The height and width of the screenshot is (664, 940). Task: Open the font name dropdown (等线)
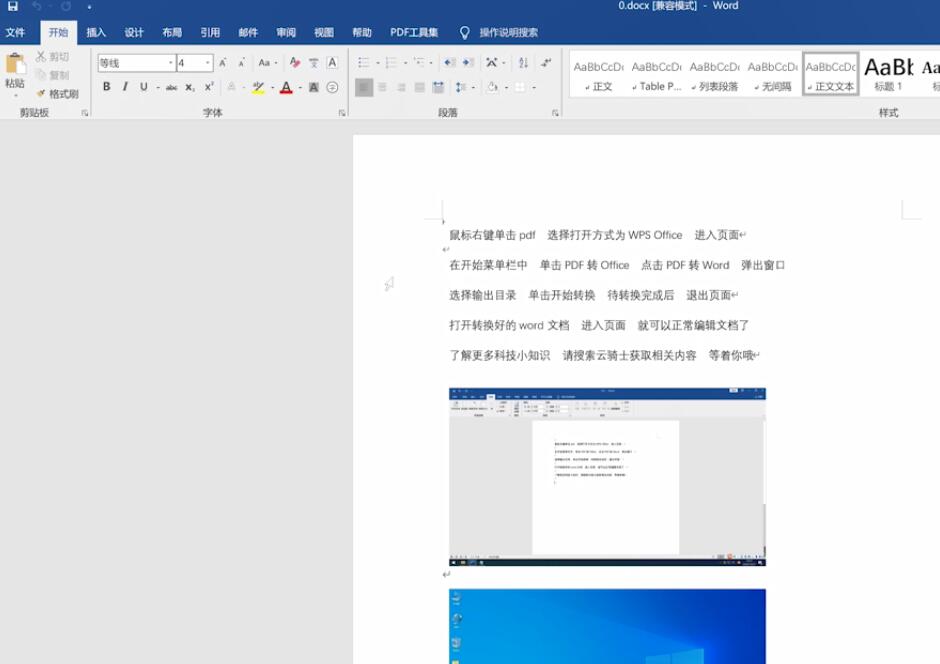point(170,62)
